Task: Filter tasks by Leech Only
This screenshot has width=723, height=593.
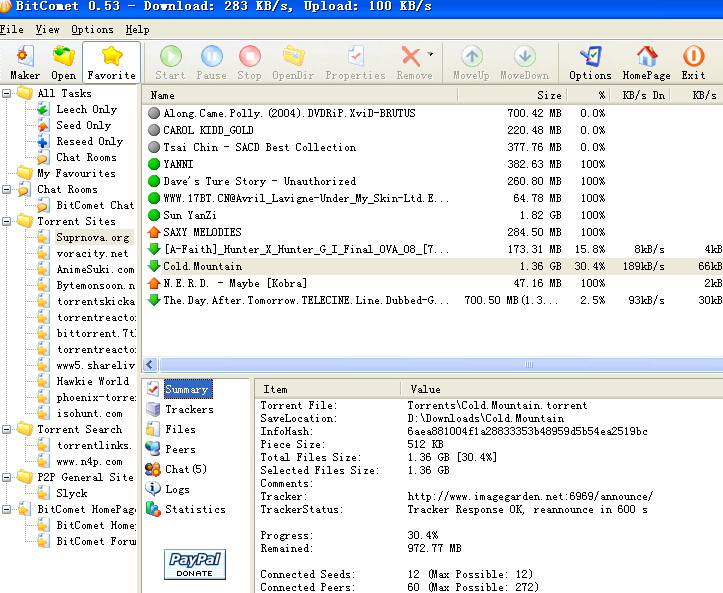Action: click(x=86, y=109)
